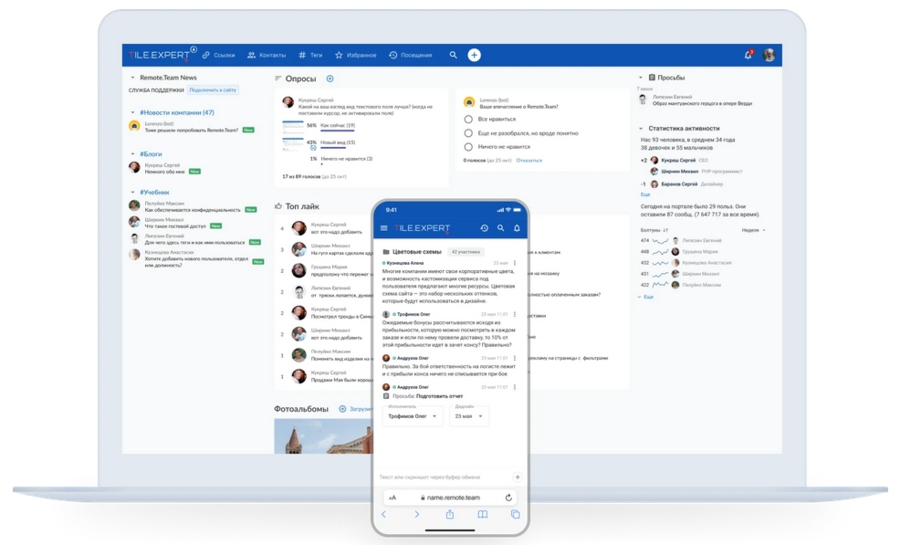900x545 pixels.
Task: Select the "Все нравится" radio option
Action: (468, 119)
